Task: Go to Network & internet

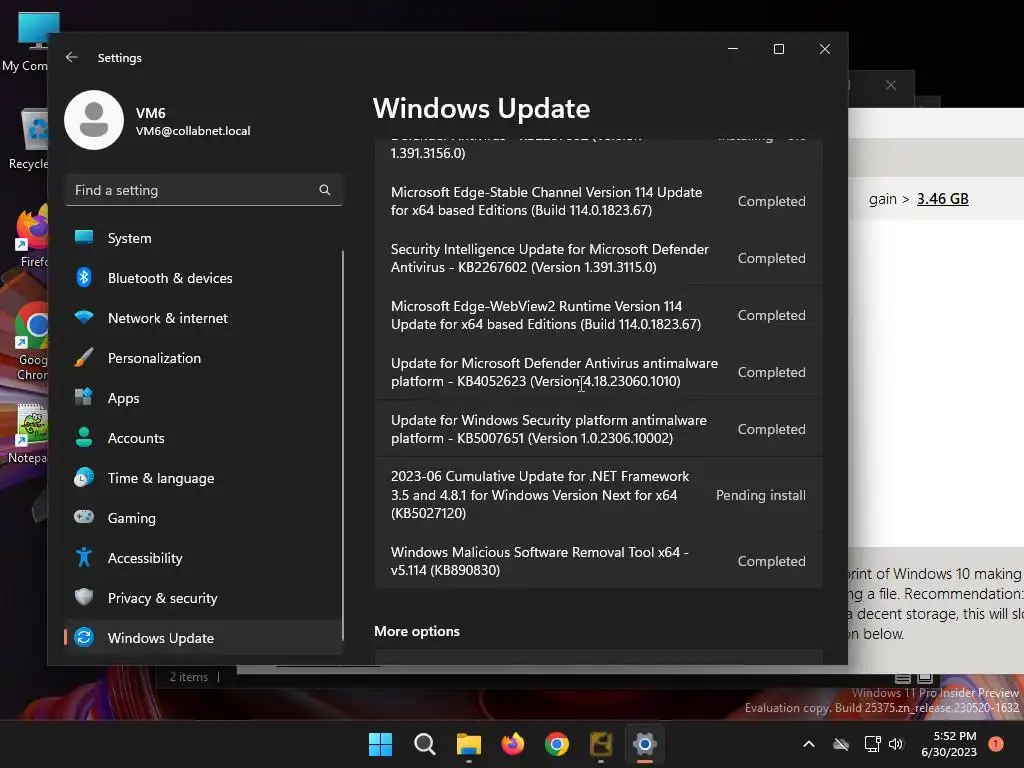Action: [x=203, y=318]
